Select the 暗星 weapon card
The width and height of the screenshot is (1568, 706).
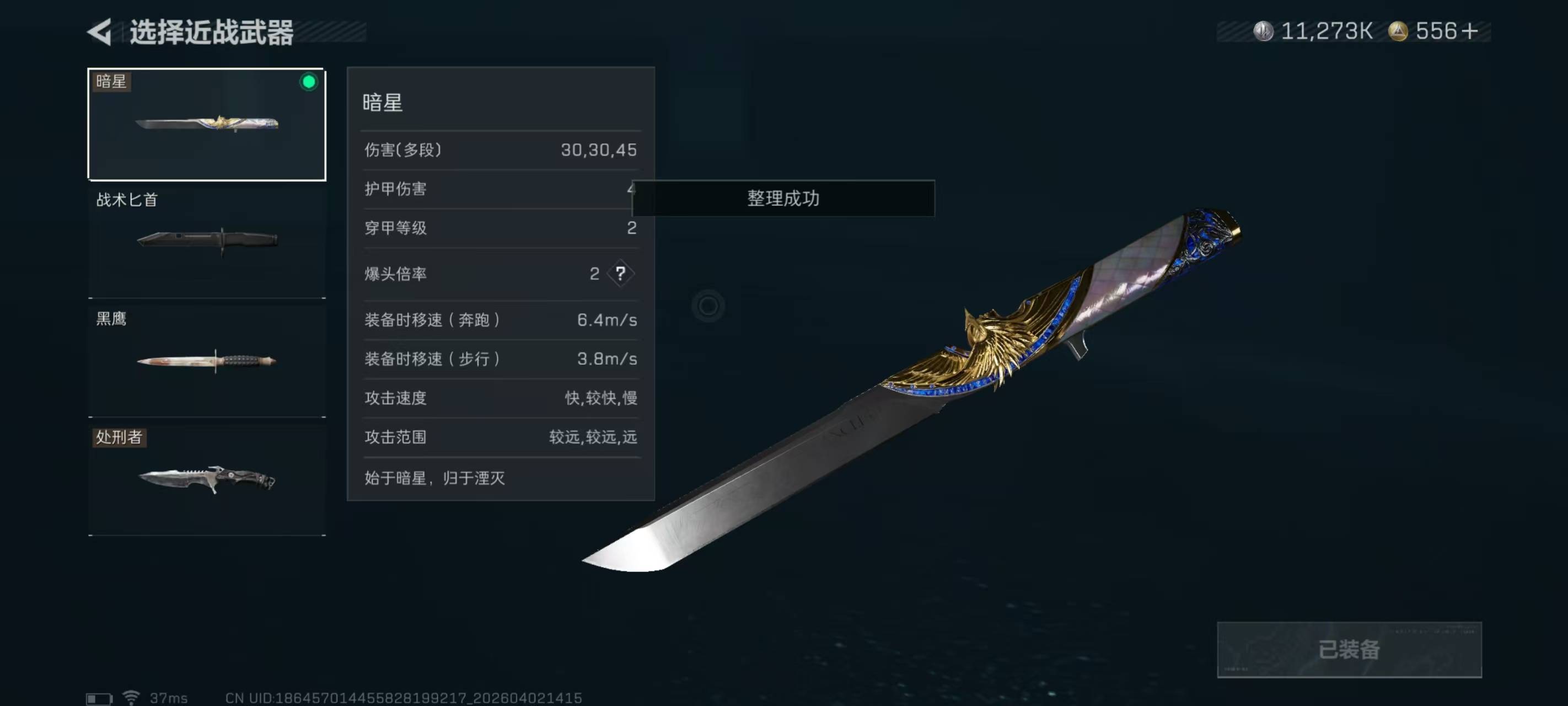click(207, 124)
